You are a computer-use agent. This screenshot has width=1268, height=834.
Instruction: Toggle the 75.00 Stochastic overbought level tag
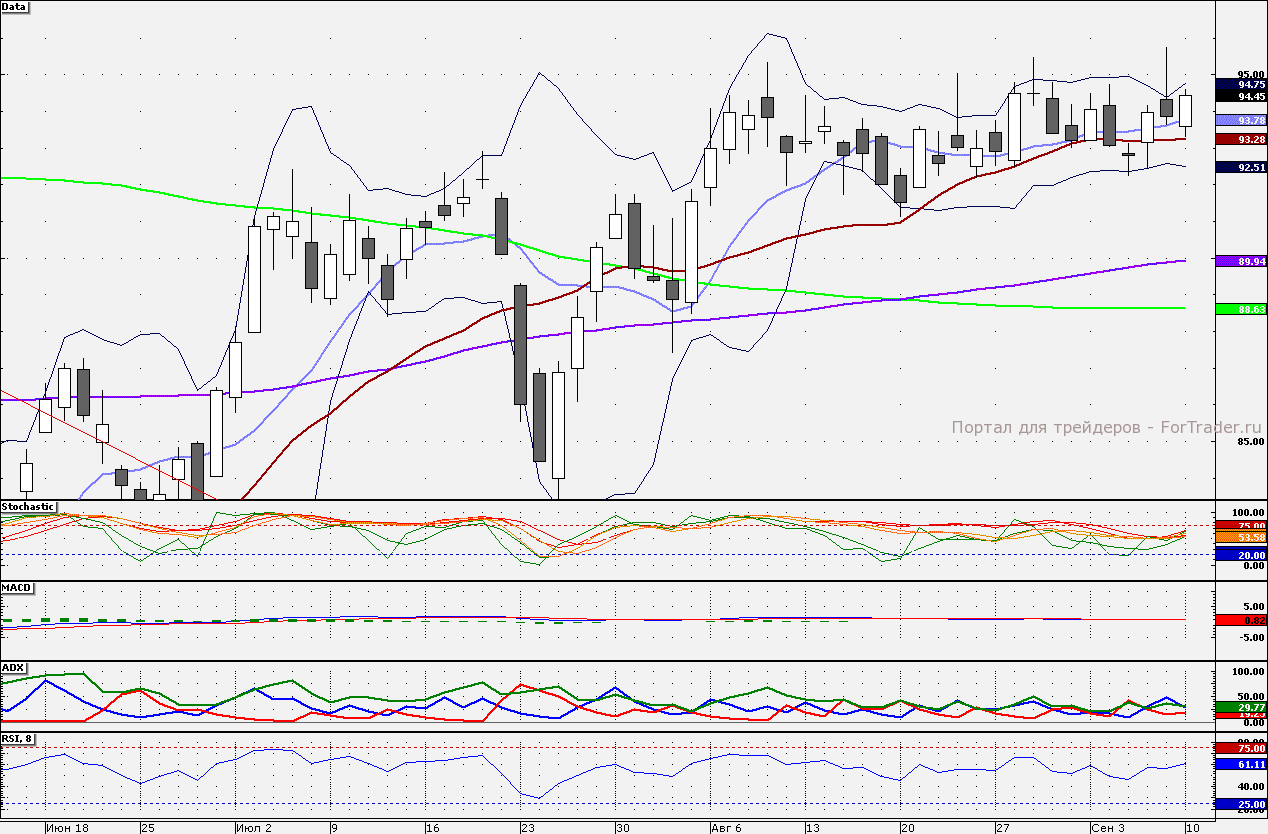point(1241,524)
